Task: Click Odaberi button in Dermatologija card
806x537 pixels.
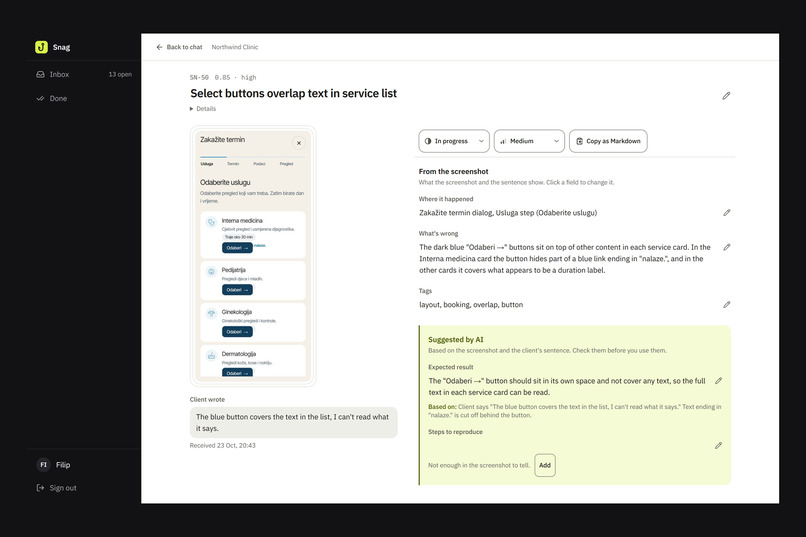Action: (x=237, y=373)
